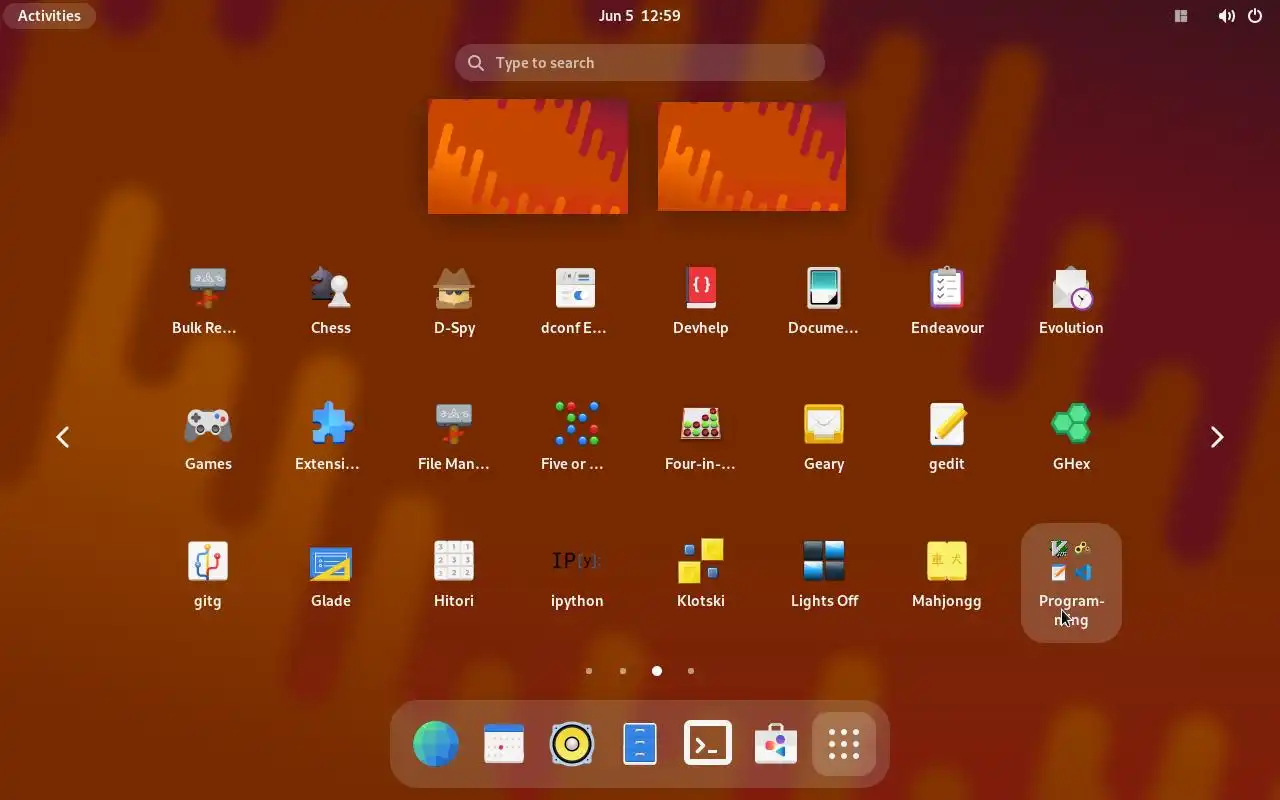Open the Bulk Rename app
Viewport: 1280px width, 800px height.
(x=207, y=301)
